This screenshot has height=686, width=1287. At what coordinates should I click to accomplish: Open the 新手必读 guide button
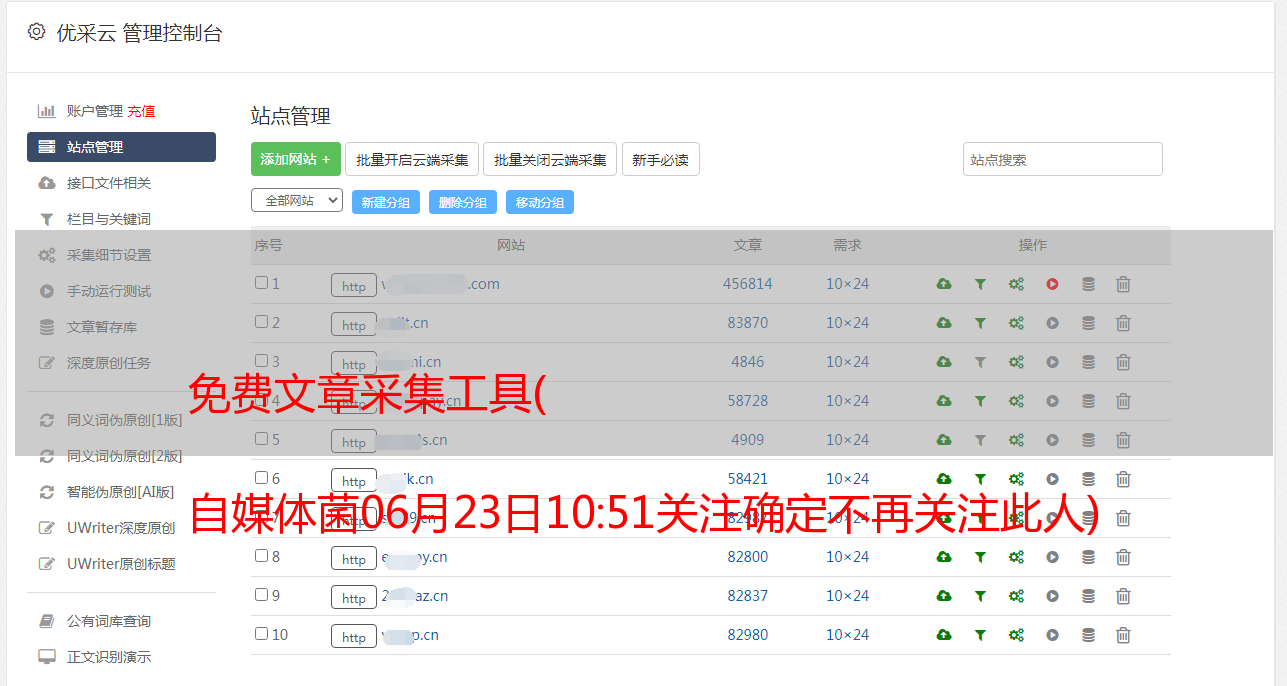[661, 159]
